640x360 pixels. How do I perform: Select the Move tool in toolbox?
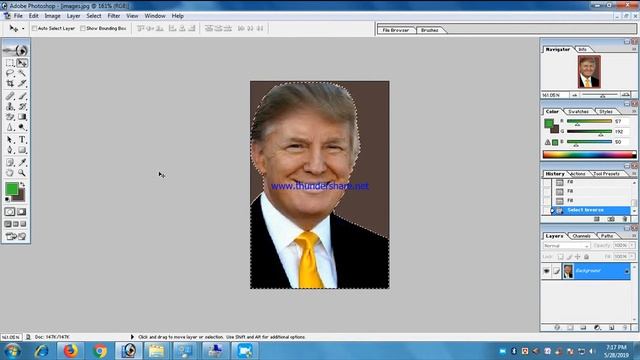click(22, 63)
